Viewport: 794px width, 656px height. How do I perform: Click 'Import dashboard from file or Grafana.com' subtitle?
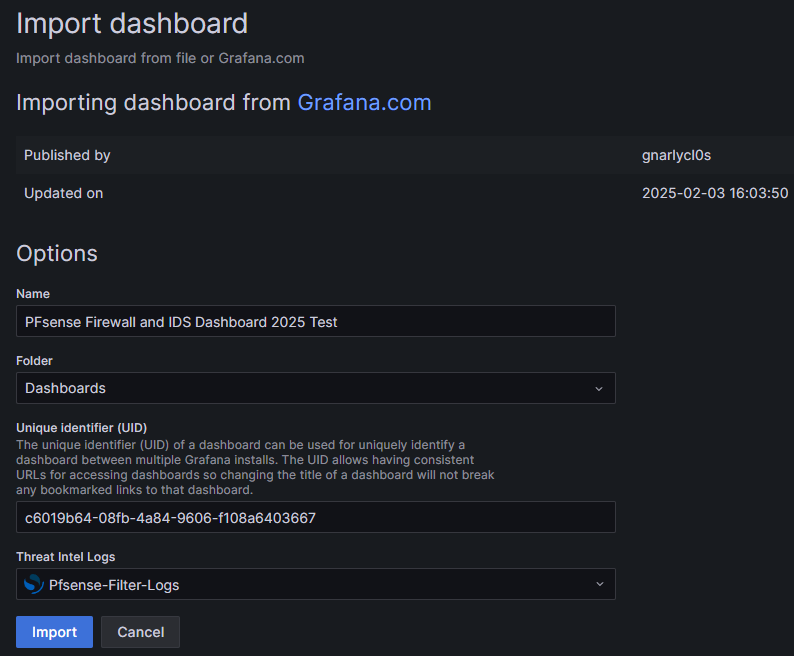(160, 58)
